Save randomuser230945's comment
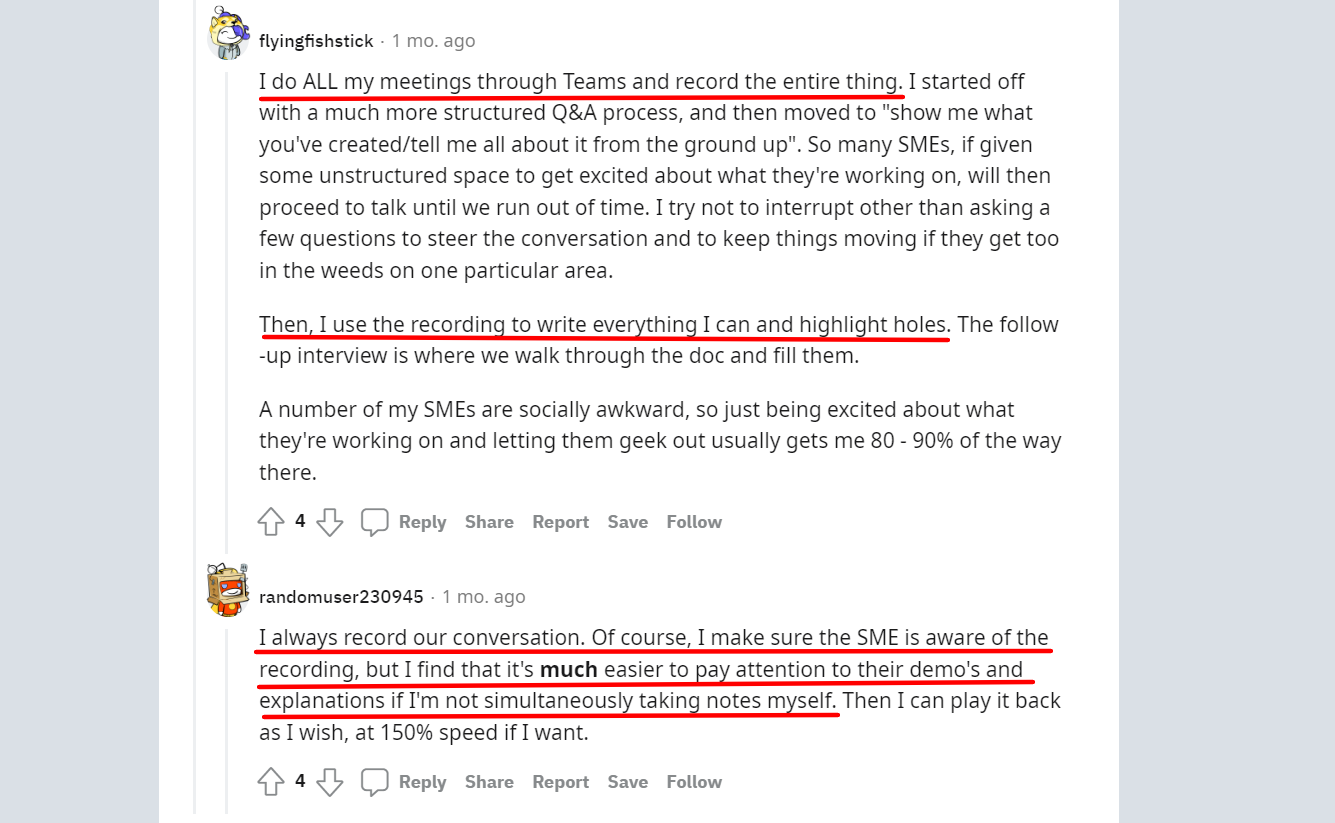This screenshot has height=823, width=1335. [627, 781]
